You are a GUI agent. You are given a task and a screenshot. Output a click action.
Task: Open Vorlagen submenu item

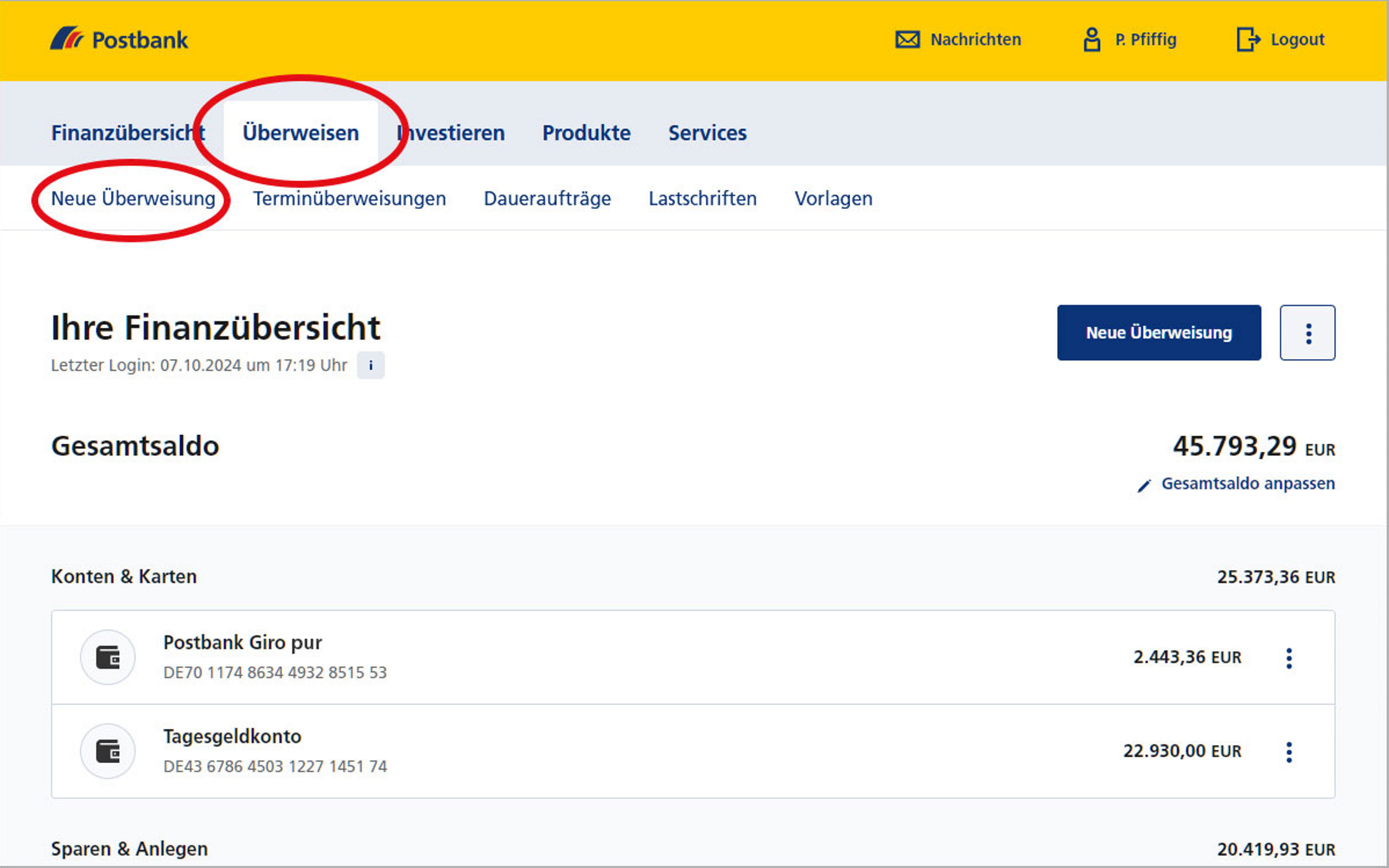pyautogui.click(x=833, y=198)
